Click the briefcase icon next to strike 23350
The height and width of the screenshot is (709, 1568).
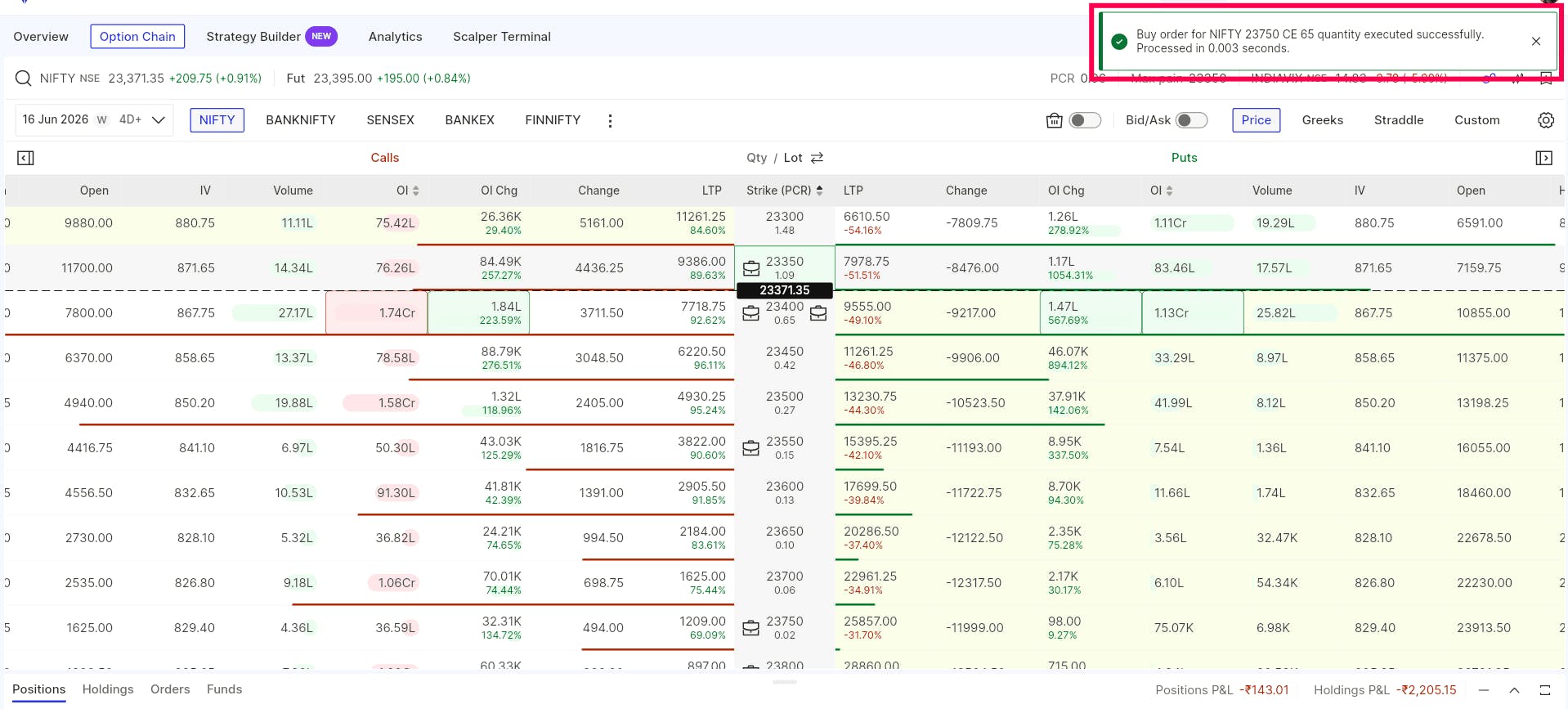click(750, 268)
